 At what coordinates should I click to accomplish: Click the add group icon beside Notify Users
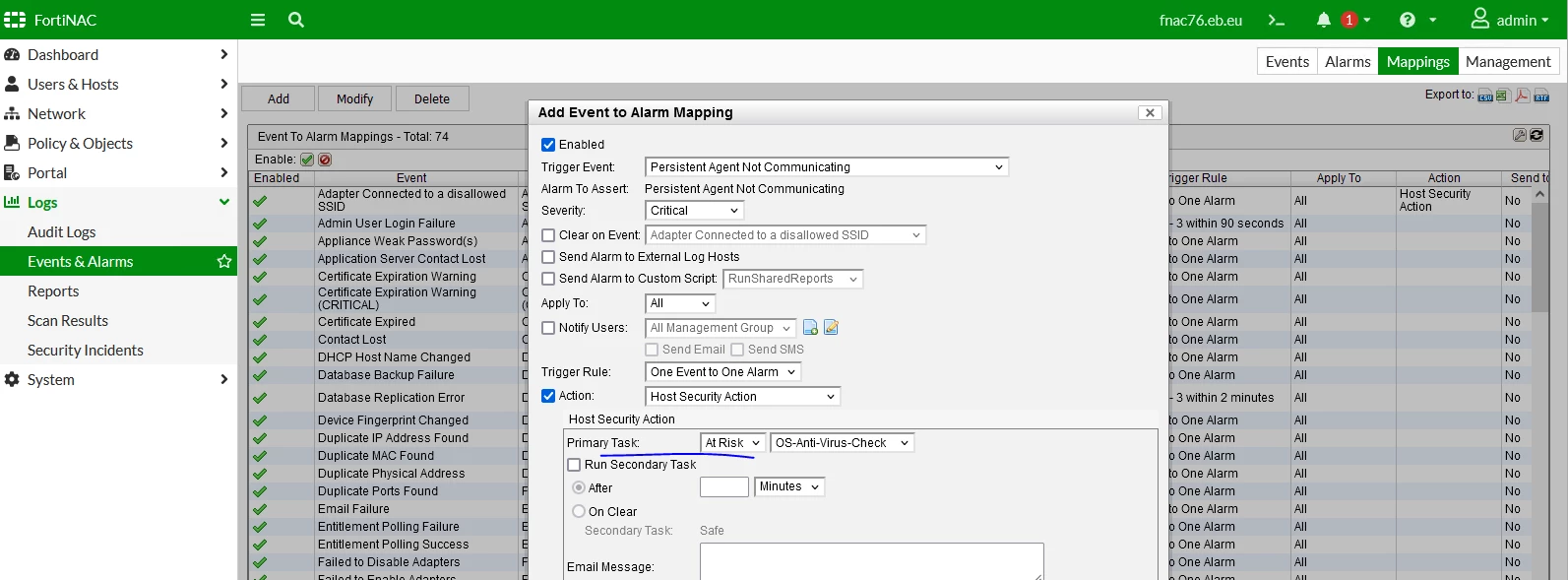[810, 328]
